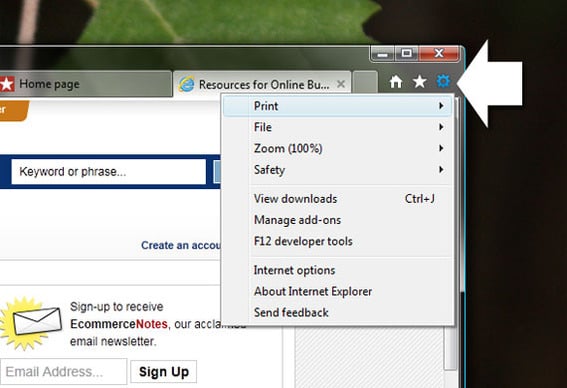
Task: Close the browser window
Action: [439, 54]
